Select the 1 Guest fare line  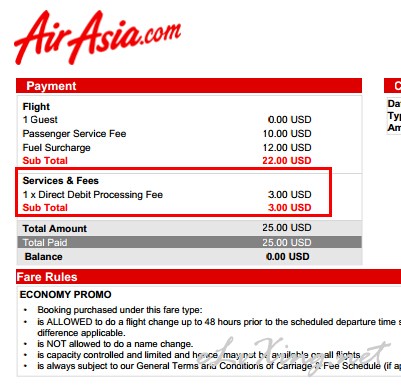click(167, 120)
